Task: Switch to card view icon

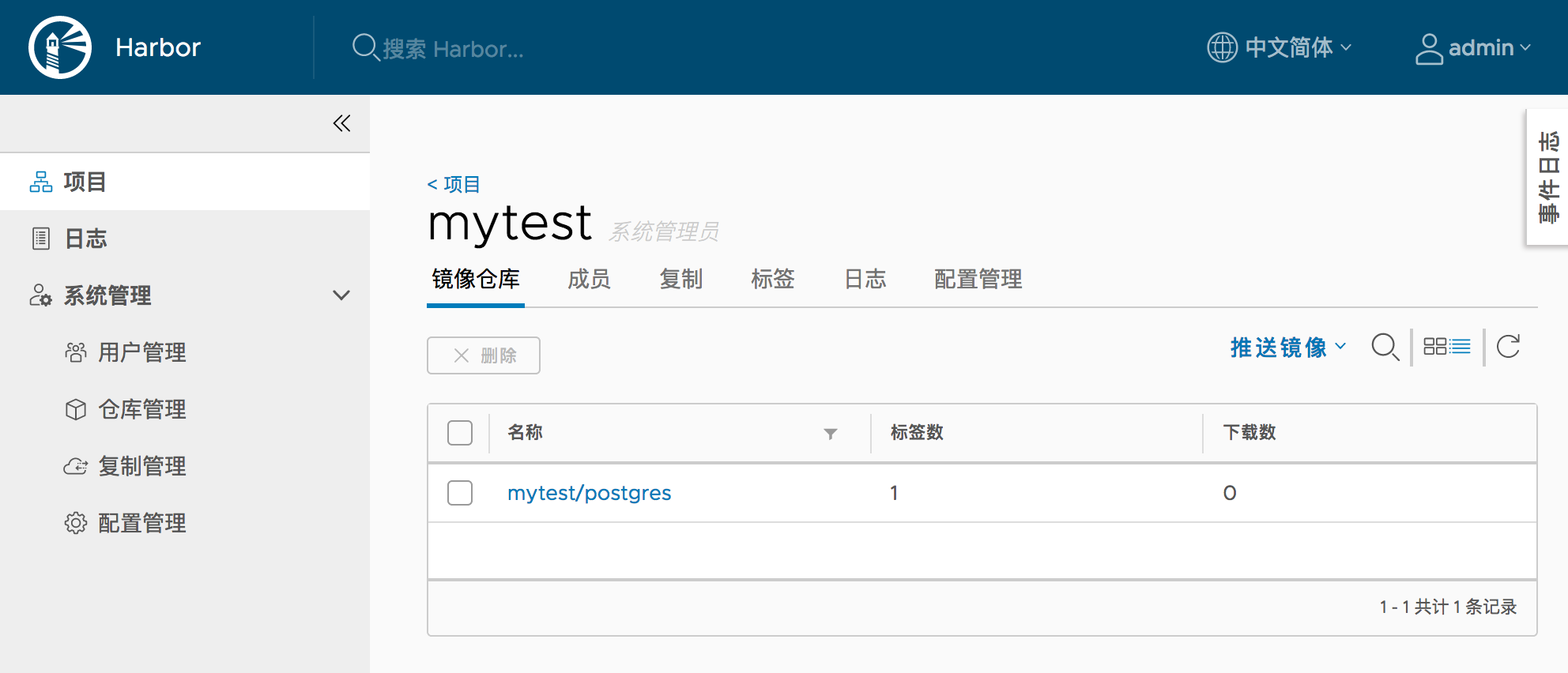Action: [1434, 347]
